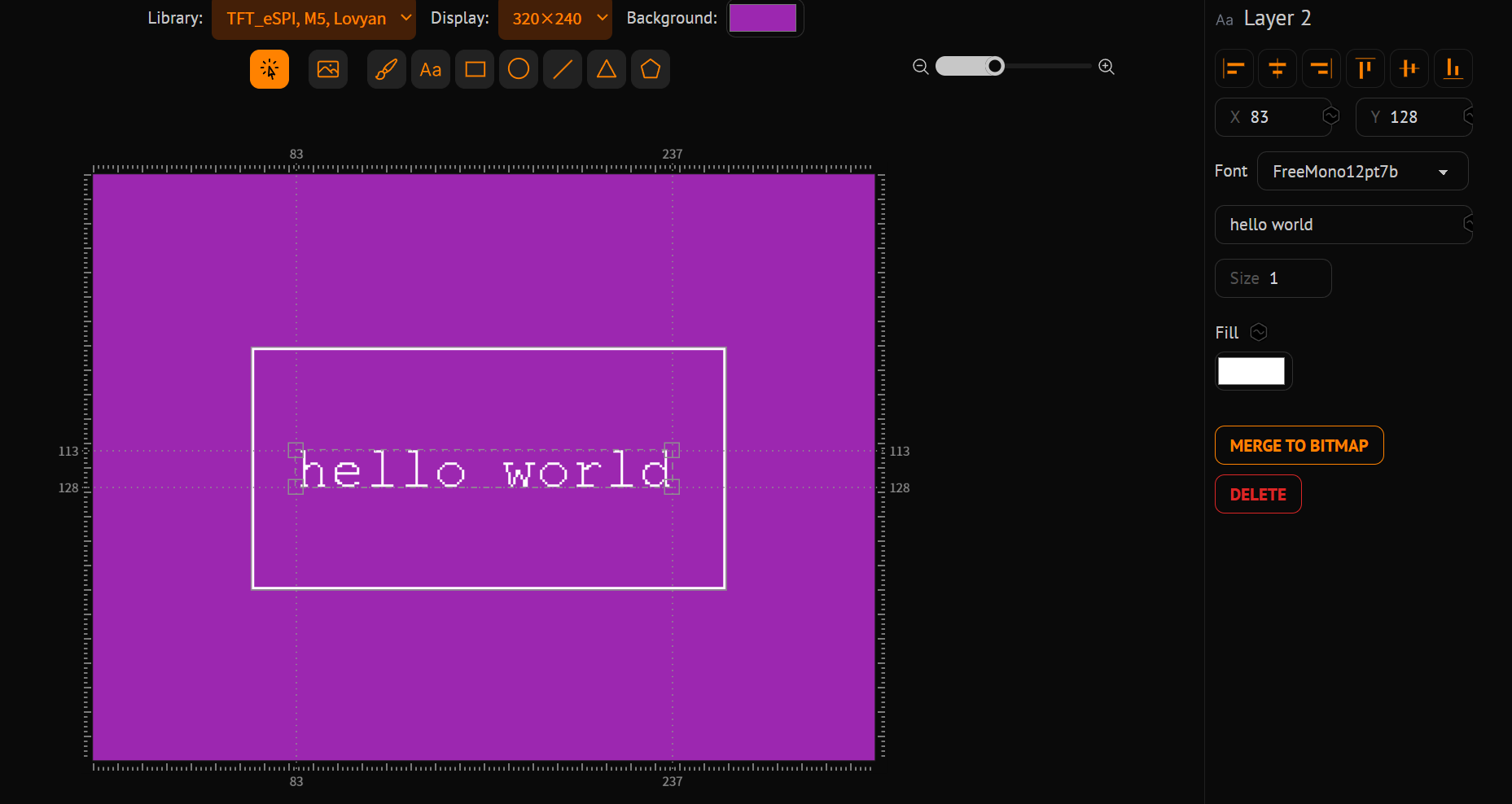Click the Y position input field
The image size is (1512, 804).
1413,117
